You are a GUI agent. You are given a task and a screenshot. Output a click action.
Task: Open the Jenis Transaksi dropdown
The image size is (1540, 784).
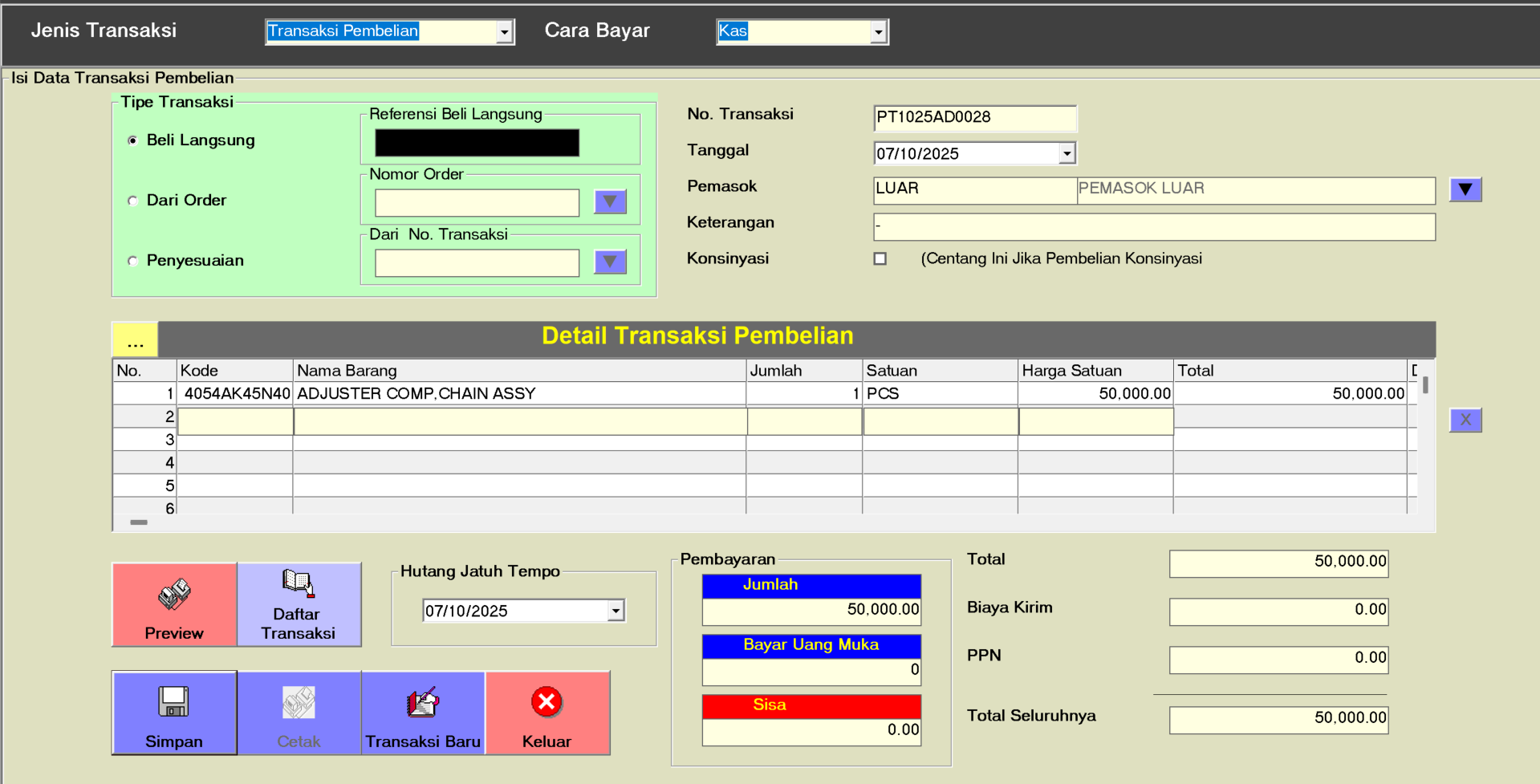click(504, 32)
